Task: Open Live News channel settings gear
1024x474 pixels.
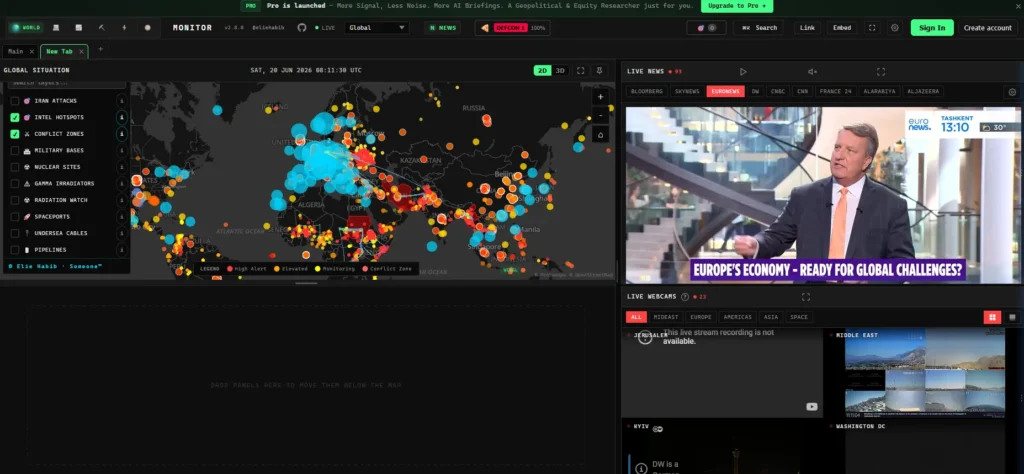Action: click(1012, 92)
